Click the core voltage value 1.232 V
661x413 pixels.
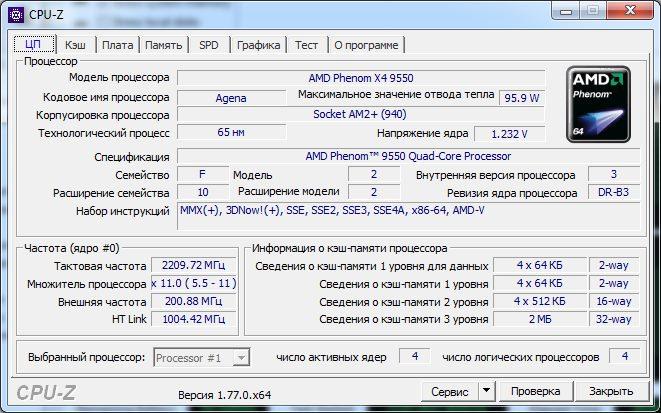[x=509, y=134]
